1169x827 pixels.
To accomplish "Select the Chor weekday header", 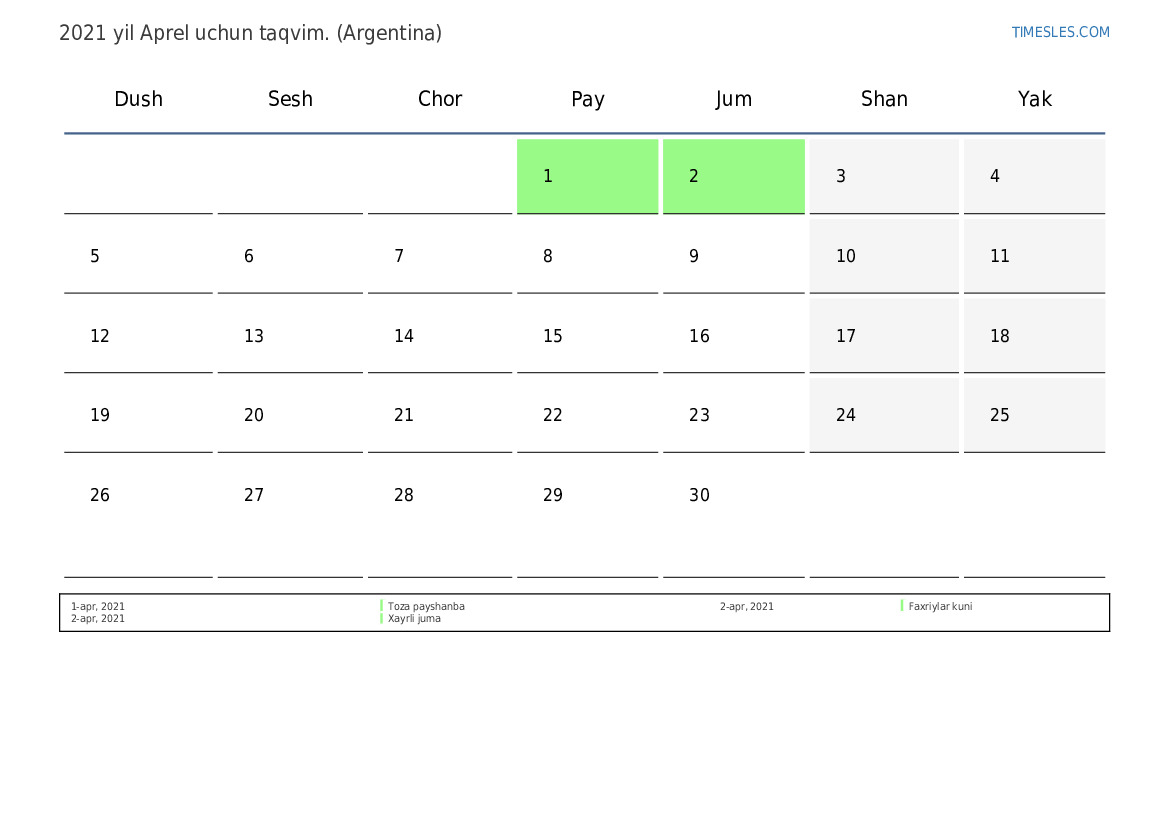I will (x=440, y=99).
